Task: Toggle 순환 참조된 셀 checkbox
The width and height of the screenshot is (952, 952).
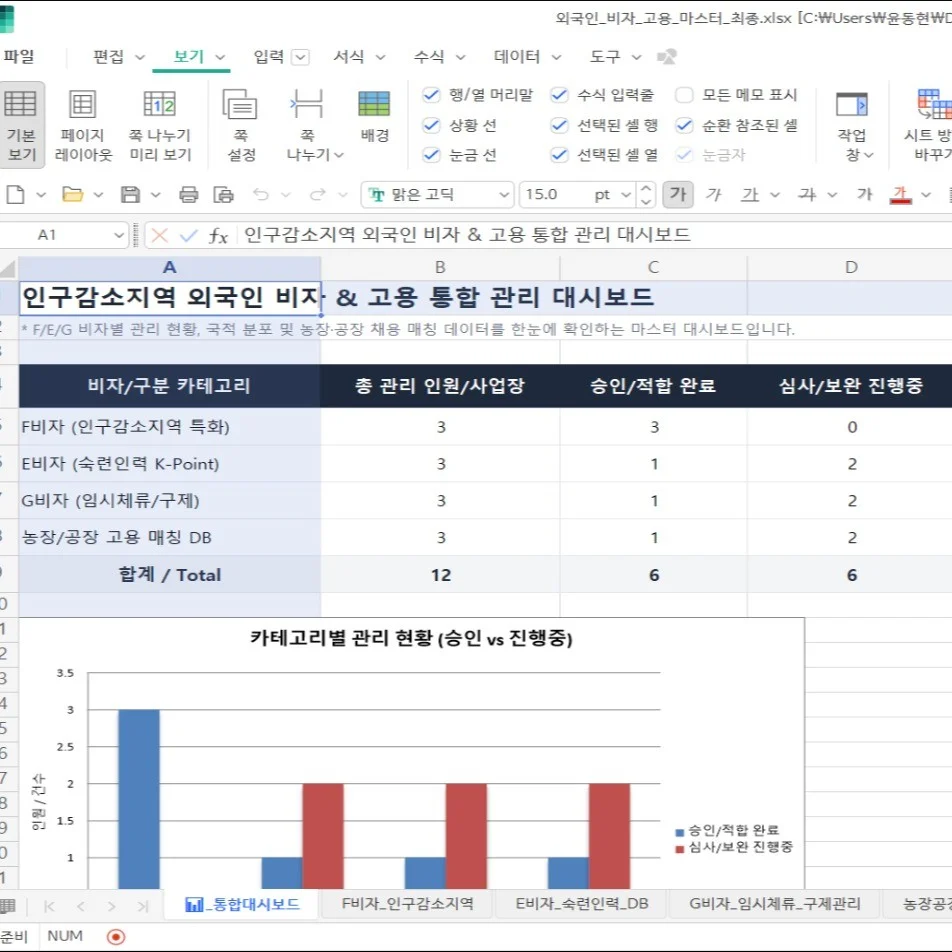Action: (x=684, y=125)
